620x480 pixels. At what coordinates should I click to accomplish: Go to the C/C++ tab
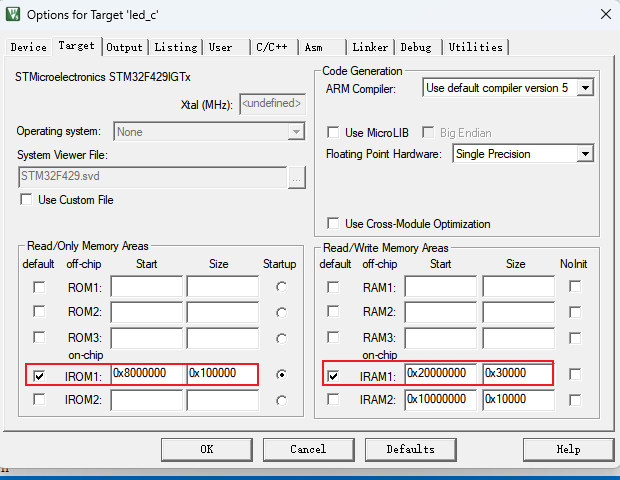tap(274, 47)
